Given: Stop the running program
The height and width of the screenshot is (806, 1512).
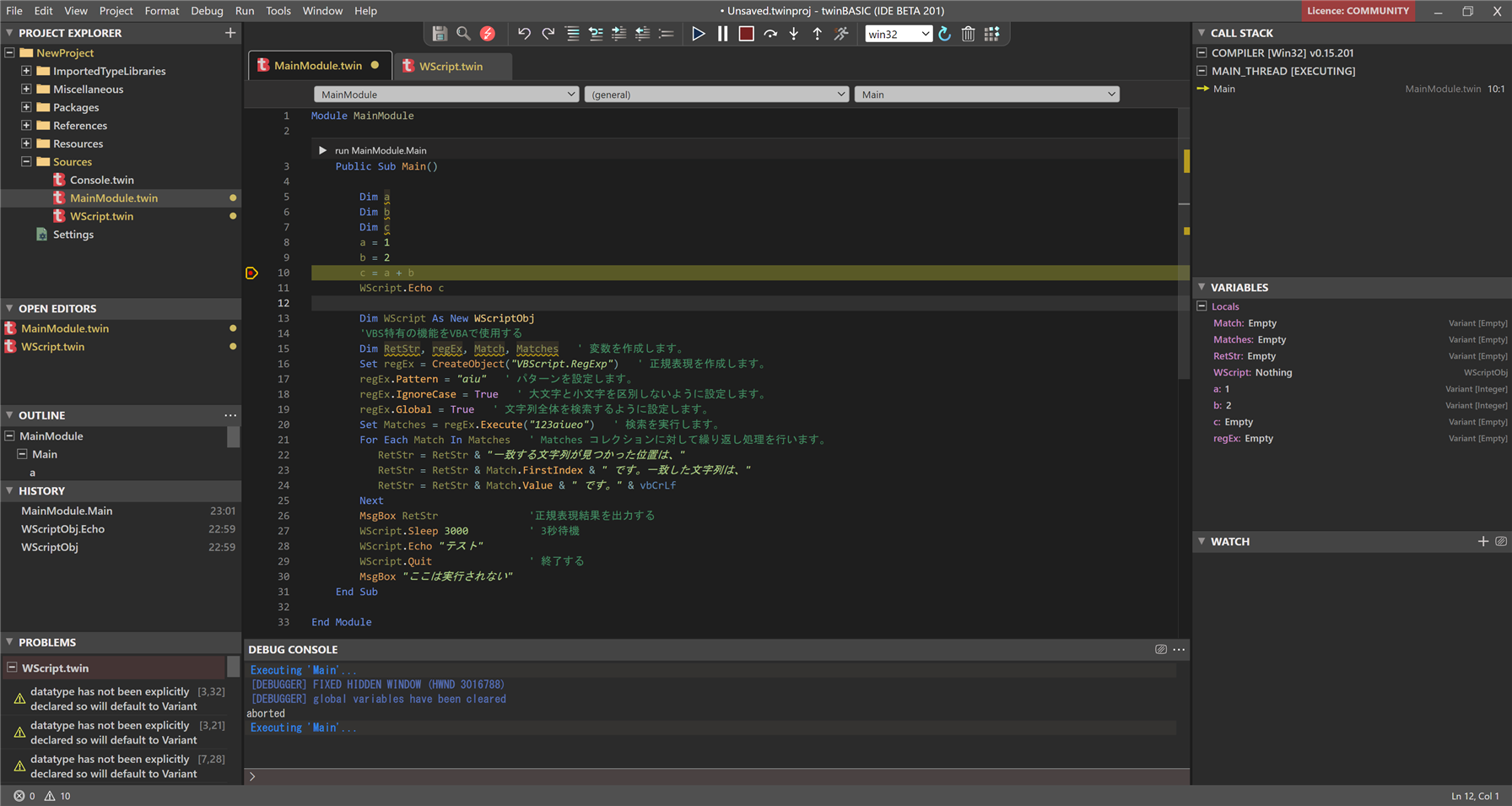Looking at the screenshot, I should (746, 34).
